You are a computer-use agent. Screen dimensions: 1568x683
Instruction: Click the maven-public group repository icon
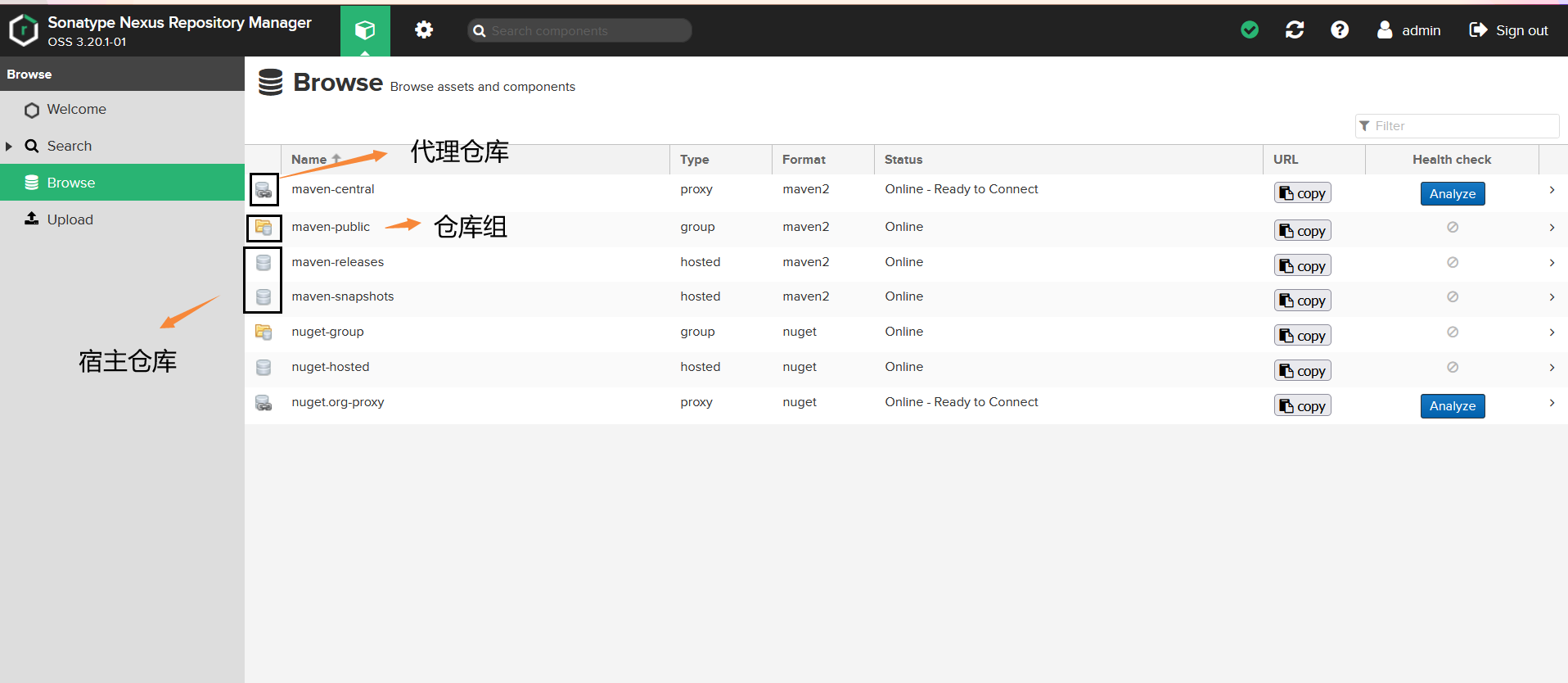[x=264, y=228]
